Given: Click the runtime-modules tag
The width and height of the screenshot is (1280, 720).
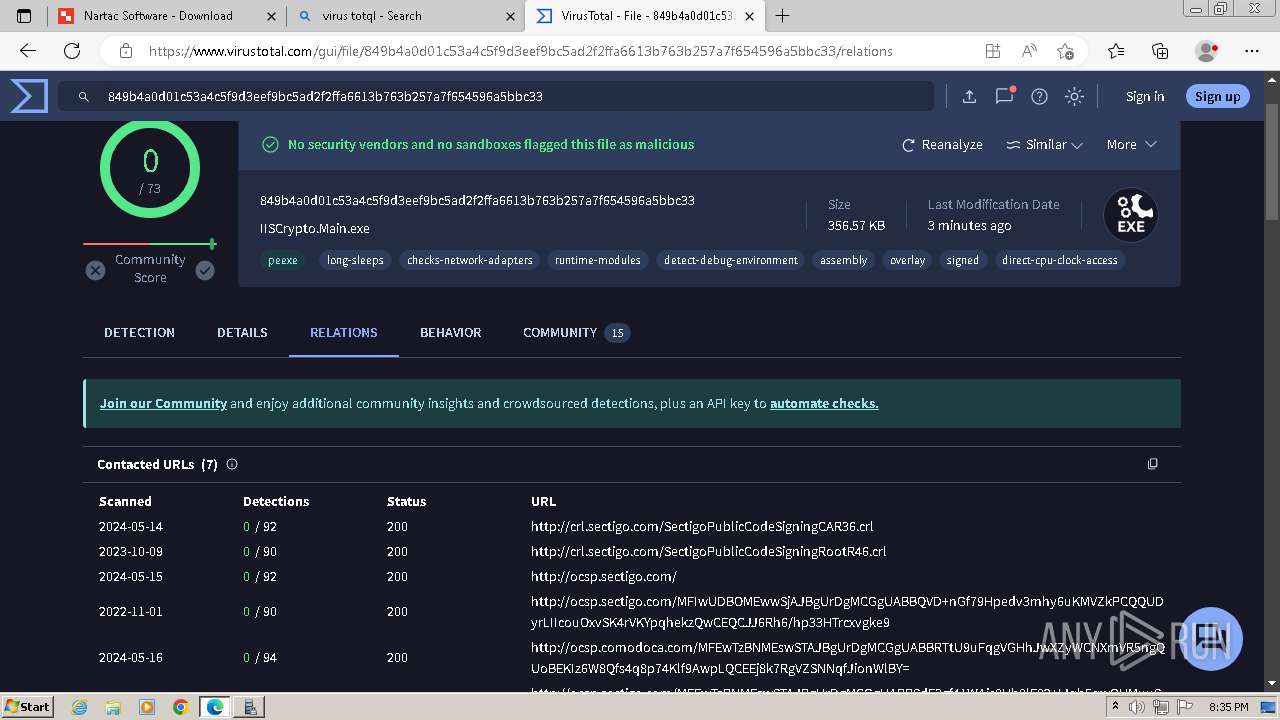Looking at the screenshot, I should [x=598, y=260].
